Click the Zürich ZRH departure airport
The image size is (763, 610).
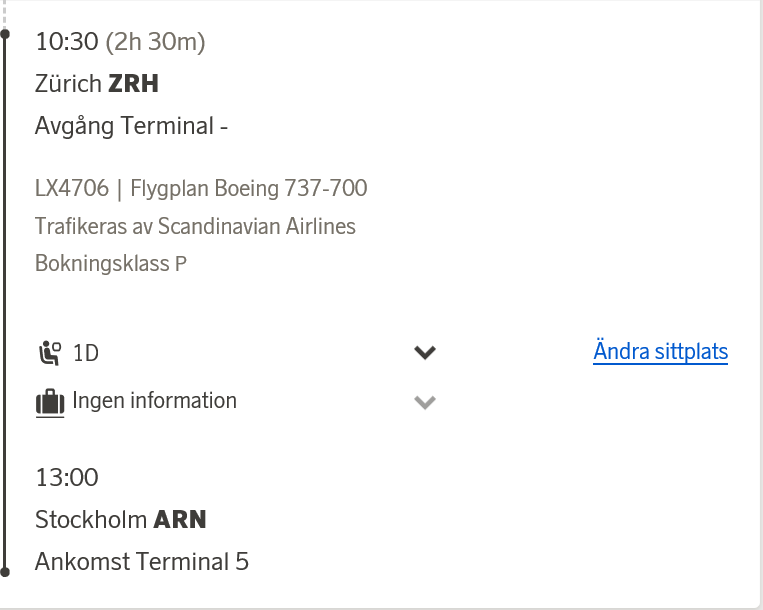click(x=97, y=84)
